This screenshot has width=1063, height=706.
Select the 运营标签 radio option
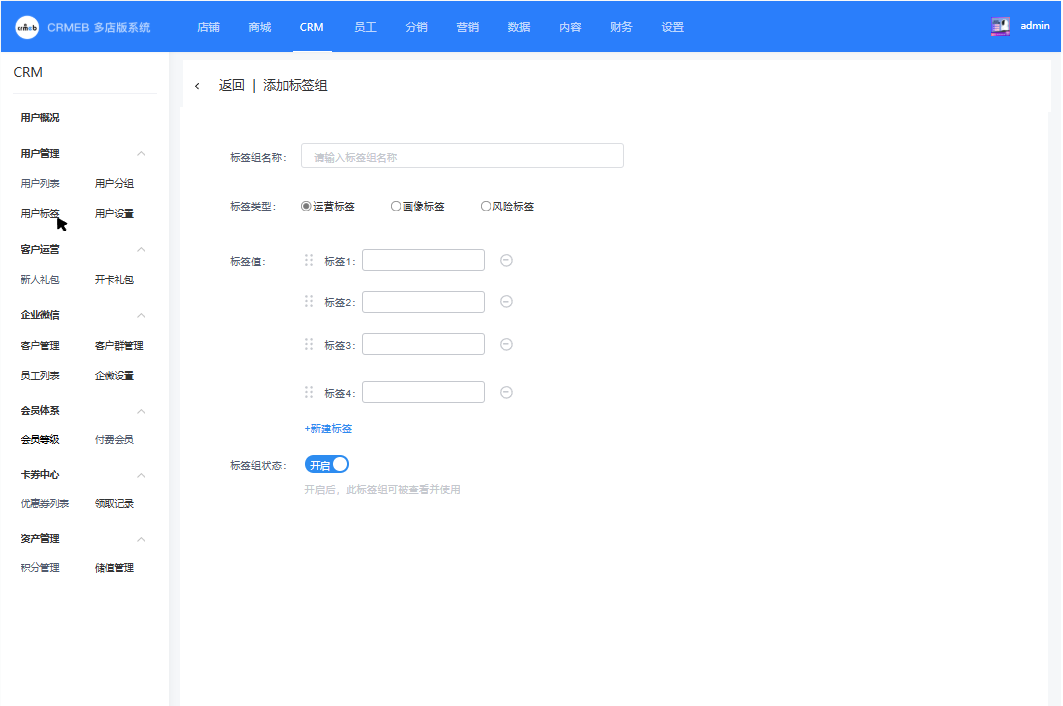[306, 206]
